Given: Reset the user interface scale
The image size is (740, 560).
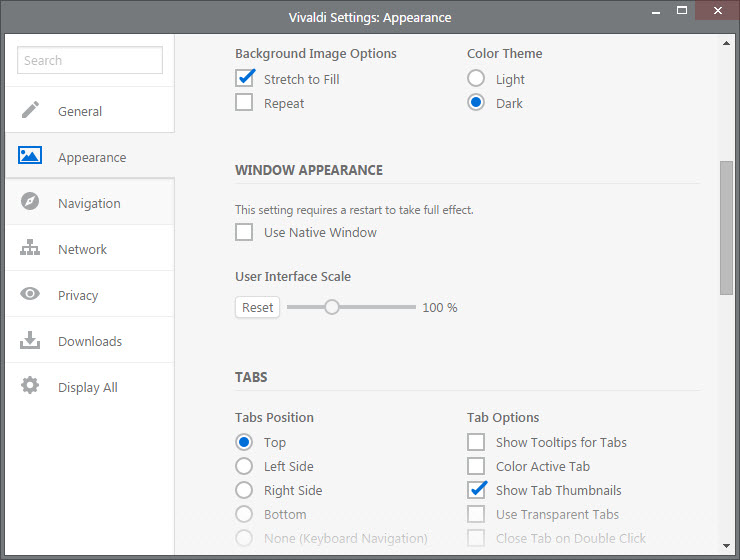Looking at the screenshot, I should click(x=258, y=307).
